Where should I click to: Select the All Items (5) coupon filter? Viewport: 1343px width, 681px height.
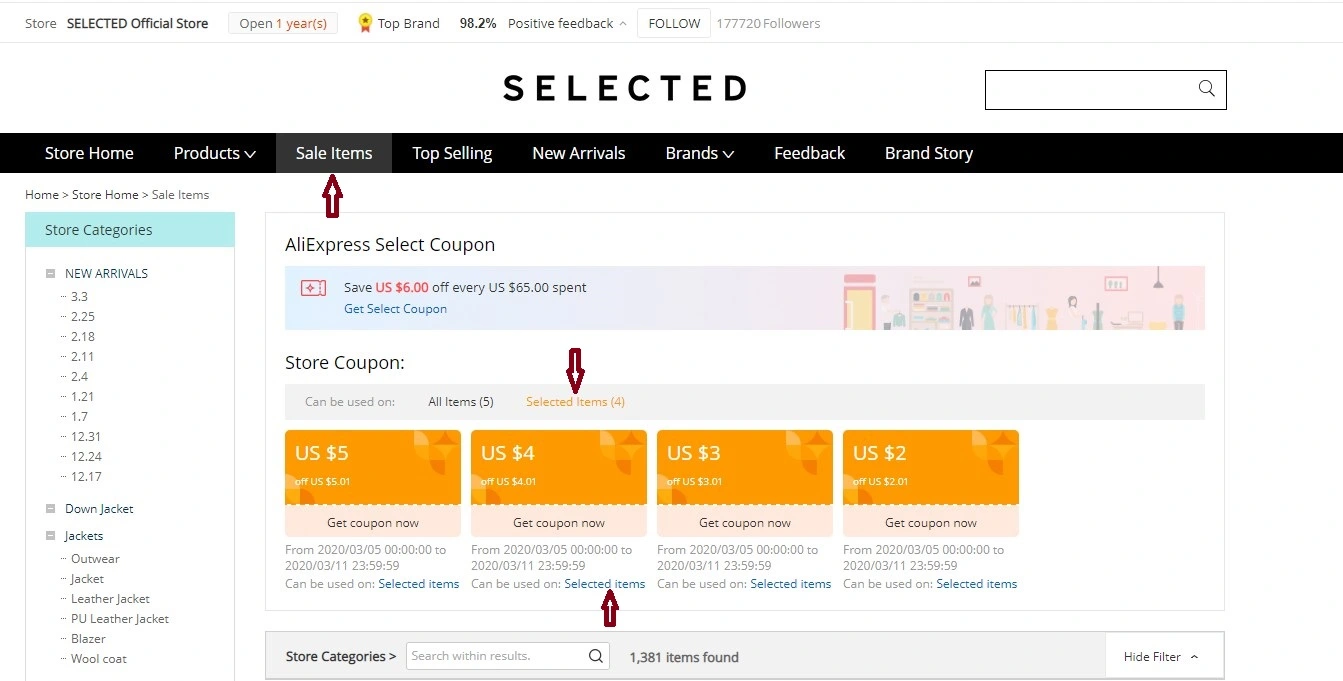461,402
